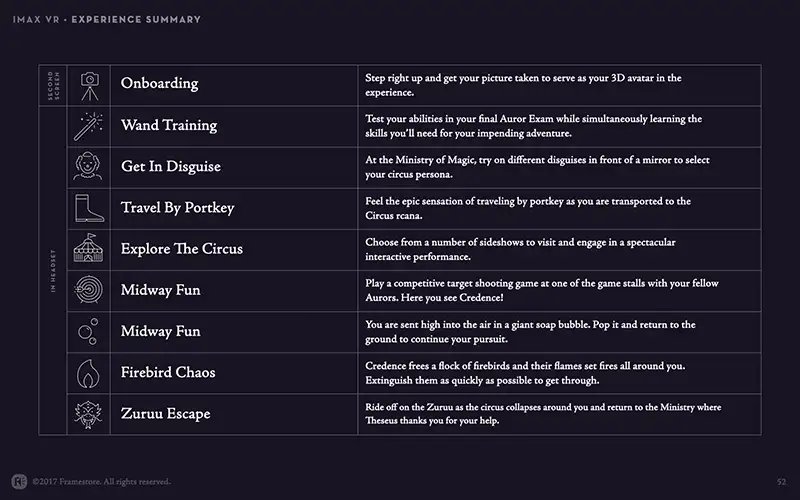Screen dimensions: 800x500
Task: Select the Onboarding title
Action: (159, 83)
